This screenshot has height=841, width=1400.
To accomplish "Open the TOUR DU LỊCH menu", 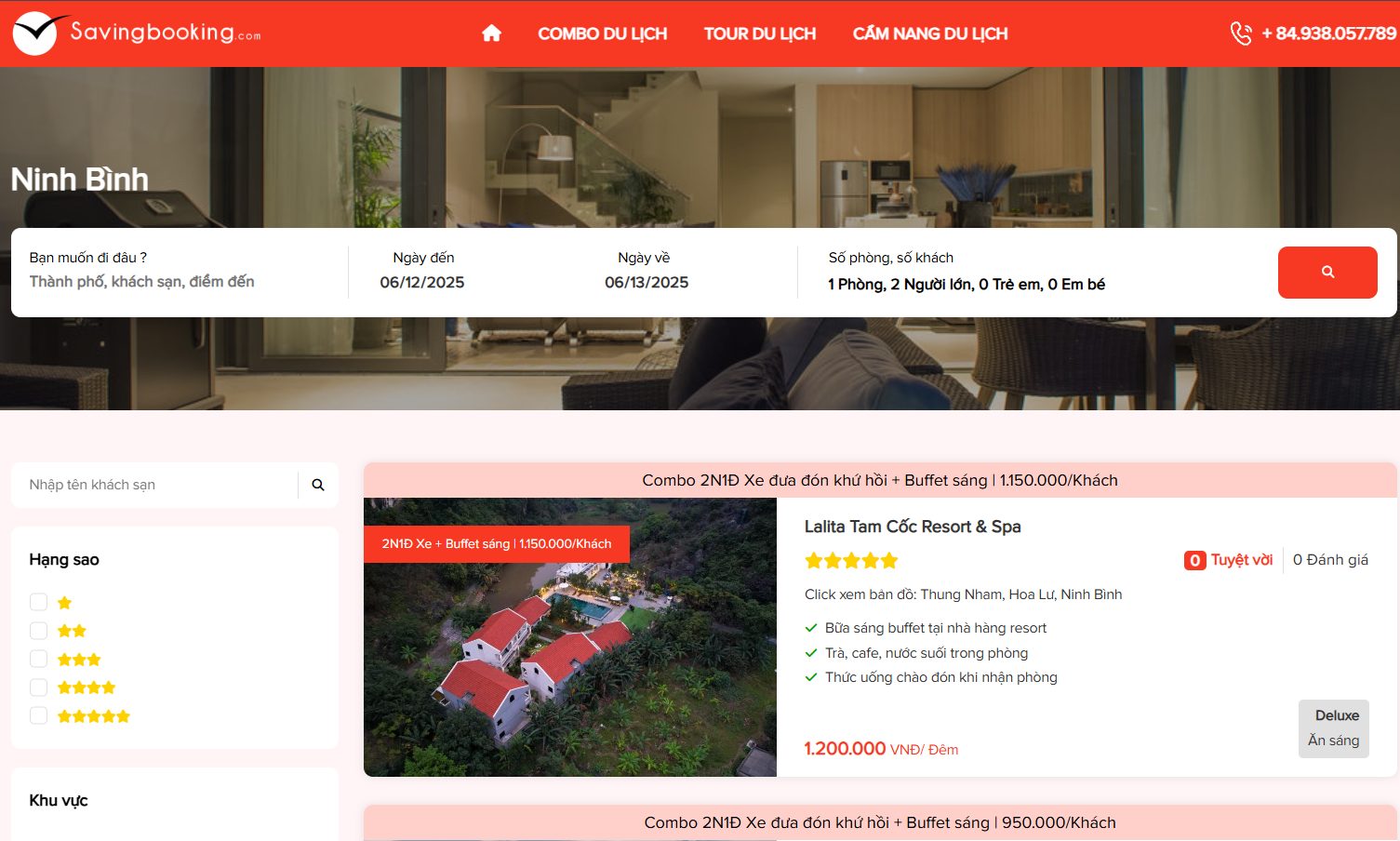I will click(x=759, y=33).
